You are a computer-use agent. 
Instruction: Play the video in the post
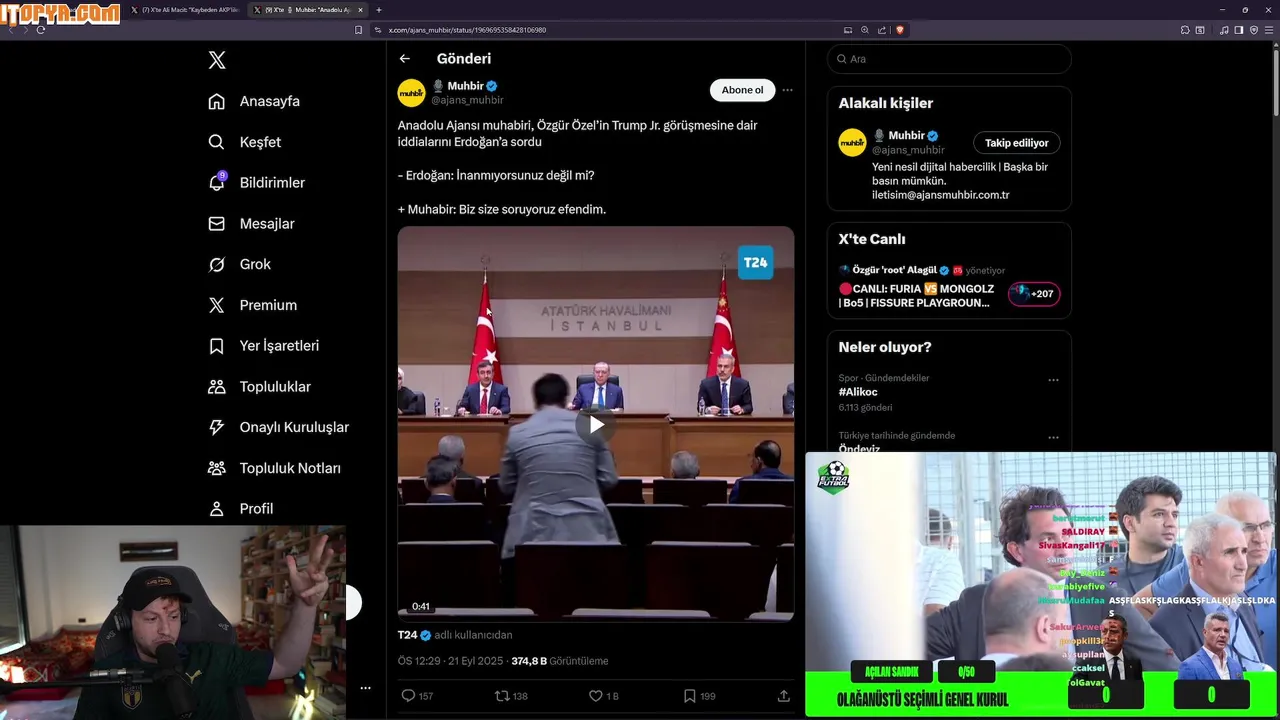click(x=596, y=424)
